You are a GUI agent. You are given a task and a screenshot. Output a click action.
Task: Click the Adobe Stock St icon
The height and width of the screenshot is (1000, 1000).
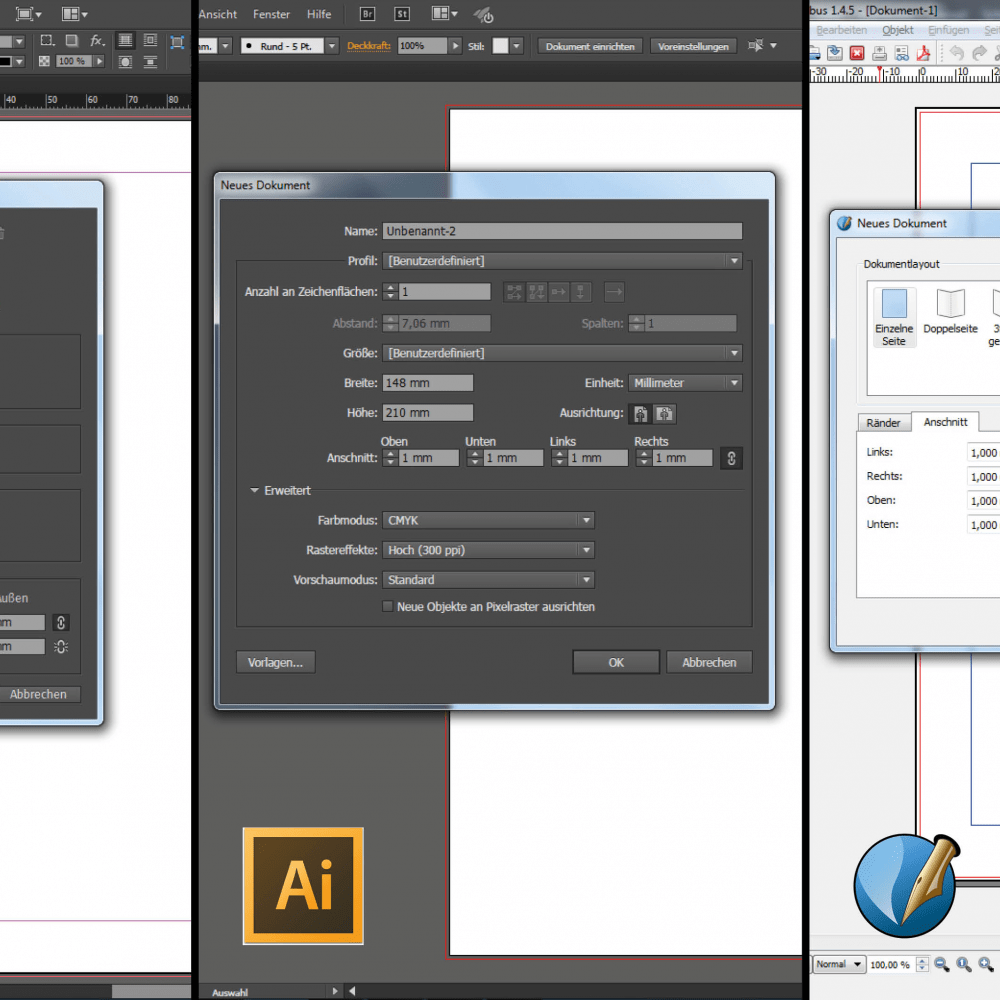(402, 14)
